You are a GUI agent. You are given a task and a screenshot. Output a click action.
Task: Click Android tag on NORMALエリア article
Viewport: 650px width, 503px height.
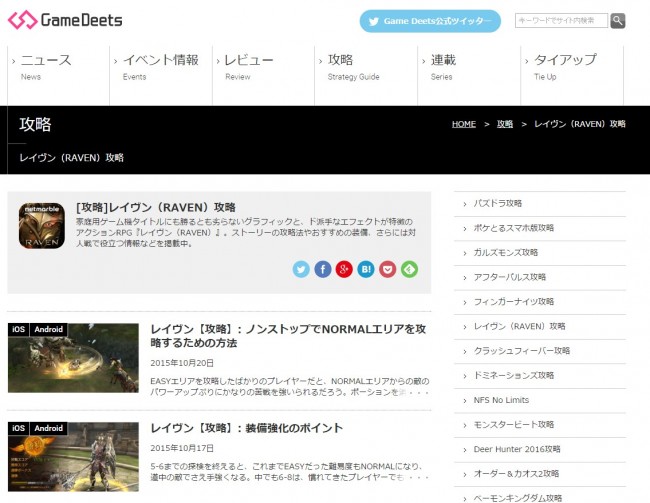point(49,329)
